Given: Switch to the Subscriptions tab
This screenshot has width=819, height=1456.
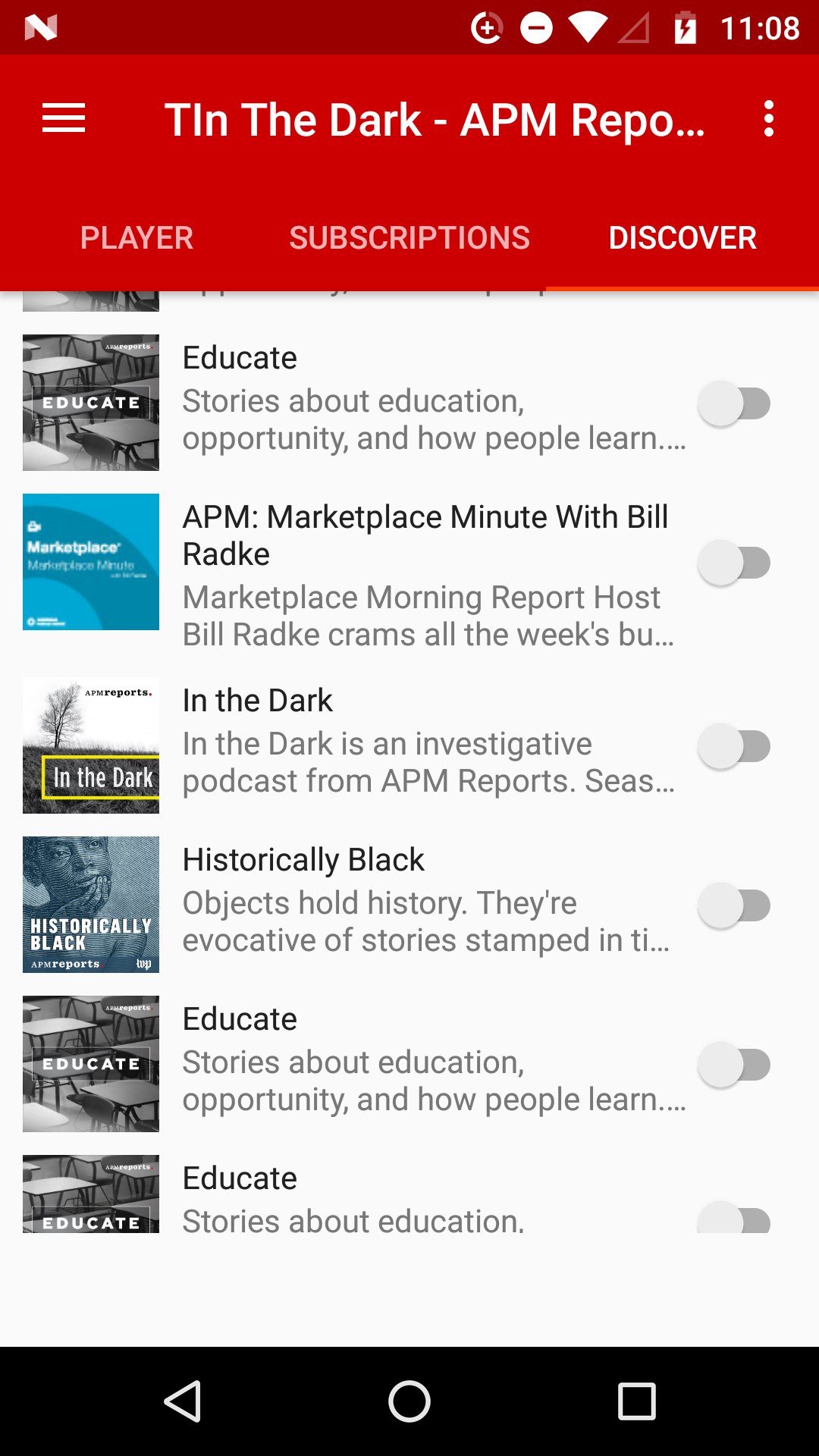Looking at the screenshot, I should tap(409, 238).
